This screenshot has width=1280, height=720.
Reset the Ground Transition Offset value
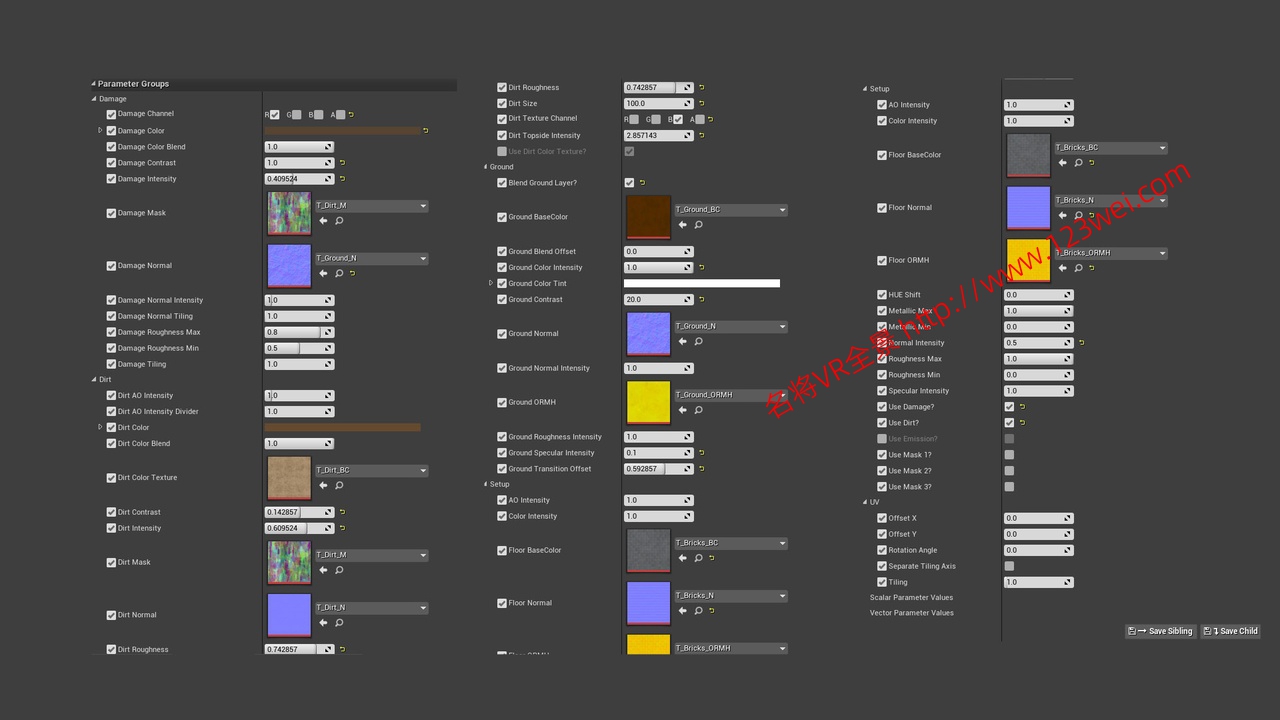tap(701, 469)
